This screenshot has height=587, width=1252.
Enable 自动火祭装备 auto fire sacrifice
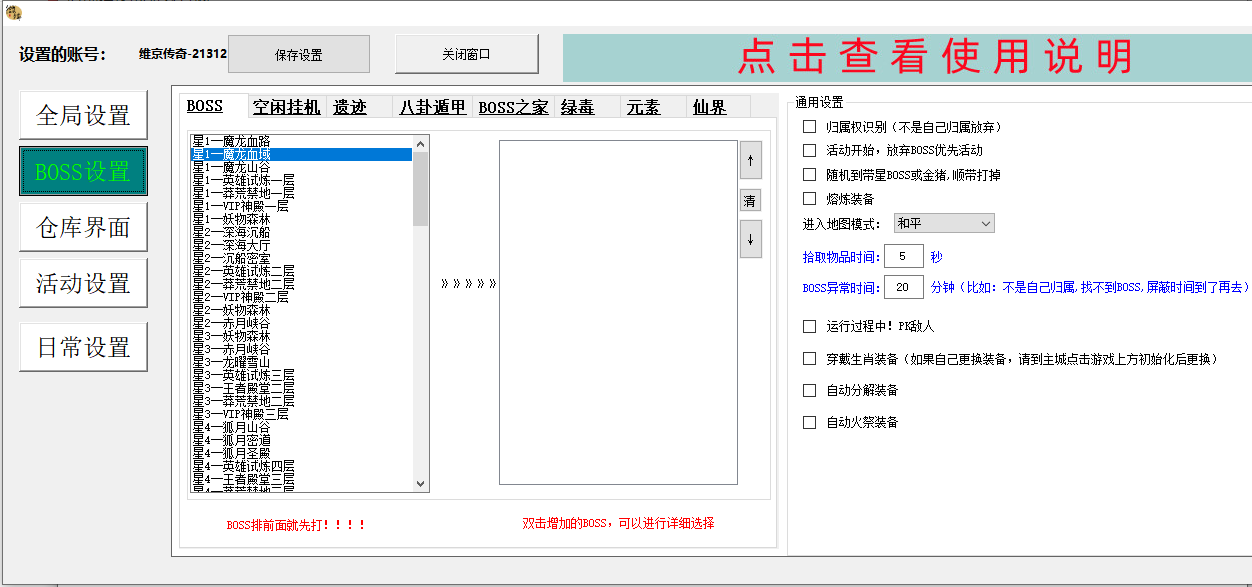tap(808, 421)
